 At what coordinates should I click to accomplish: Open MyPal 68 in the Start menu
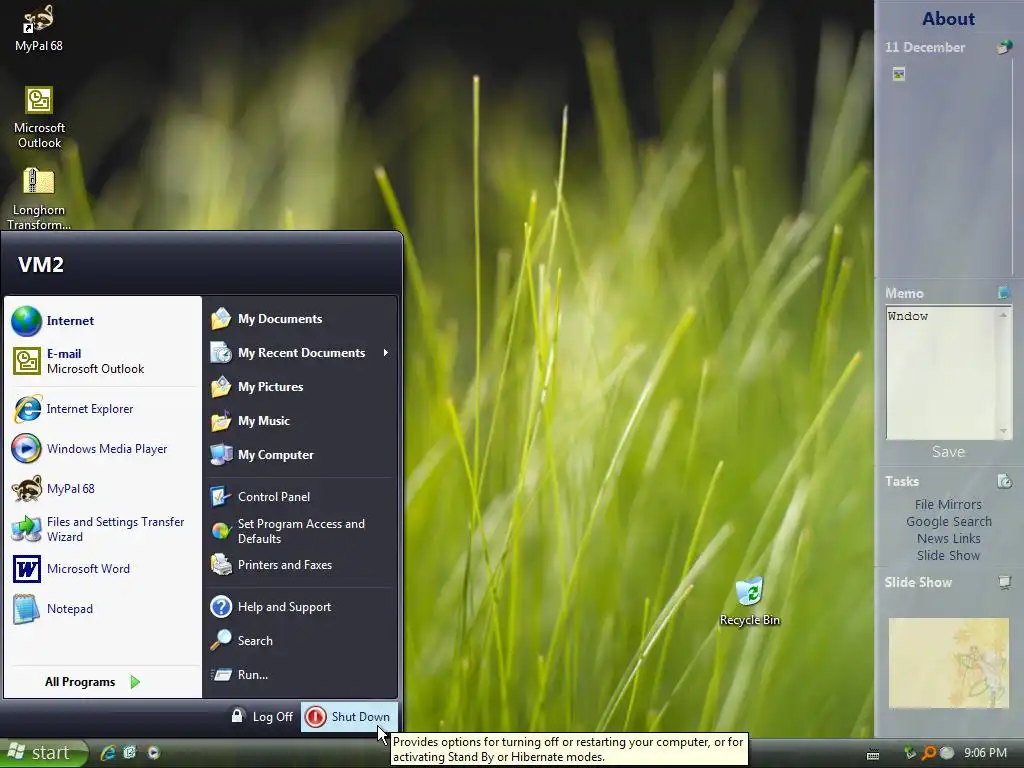coord(103,488)
